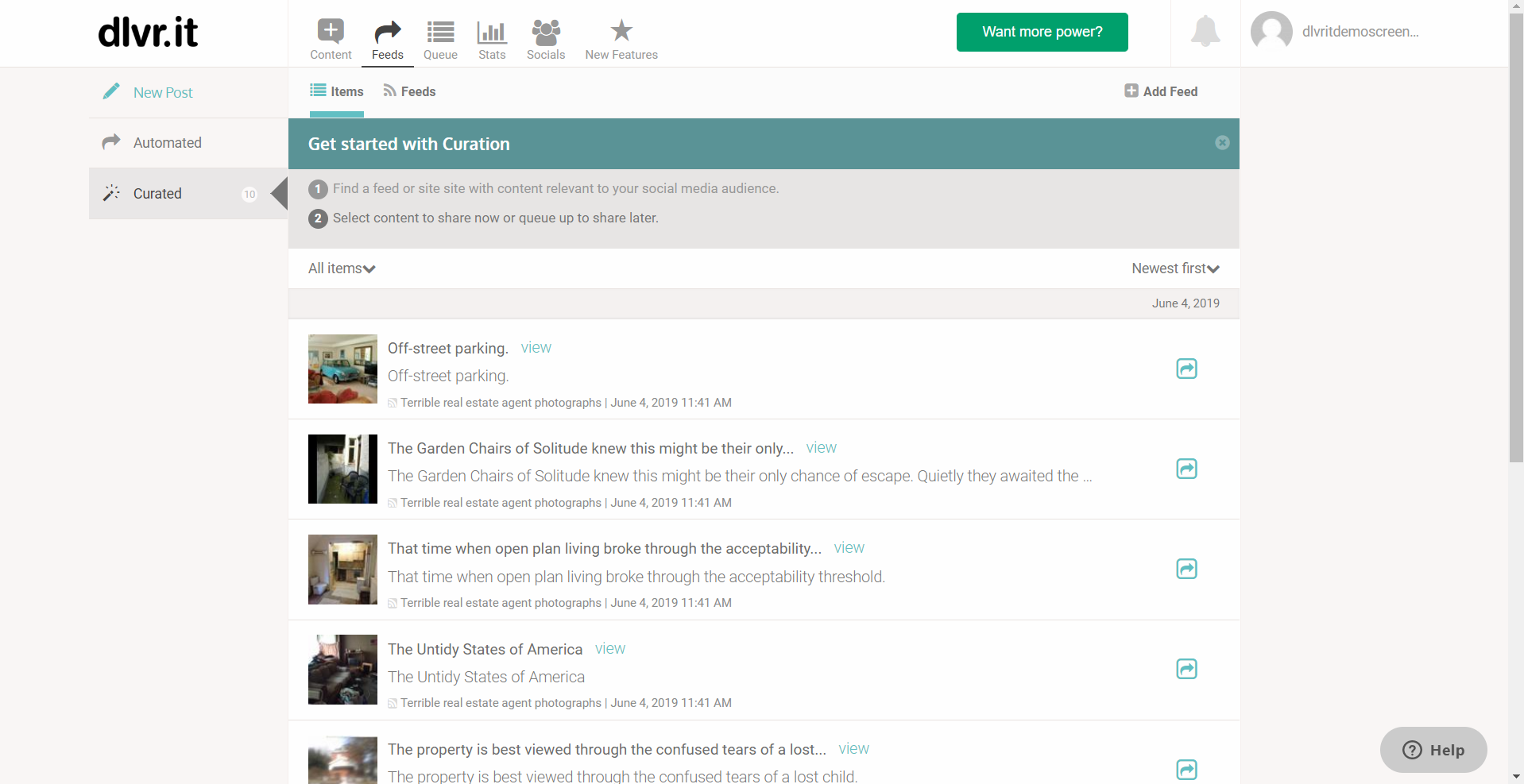Click the open plan living description text
1524x784 pixels.
click(636, 577)
